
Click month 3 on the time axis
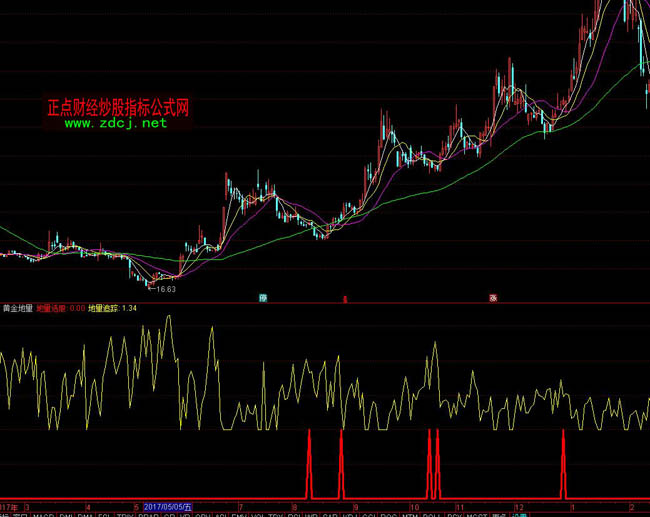(27, 507)
